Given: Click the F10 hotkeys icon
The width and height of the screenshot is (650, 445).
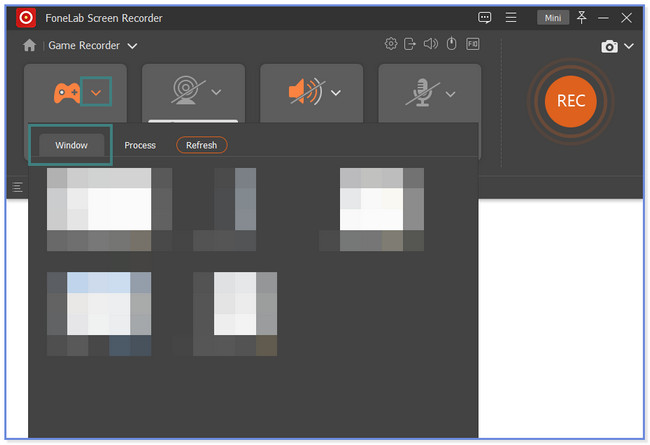Looking at the screenshot, I should point(473,44).
